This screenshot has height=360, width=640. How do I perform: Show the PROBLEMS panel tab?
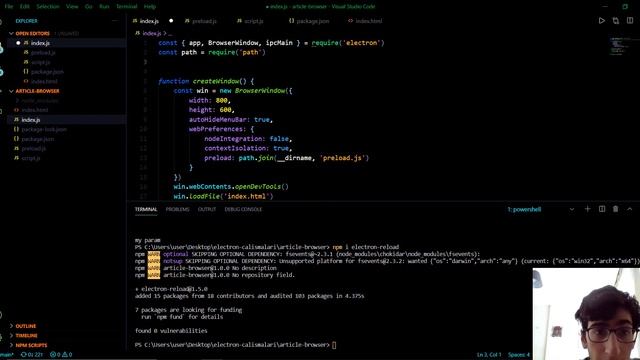pyautogui.click(x=178, y=209)
